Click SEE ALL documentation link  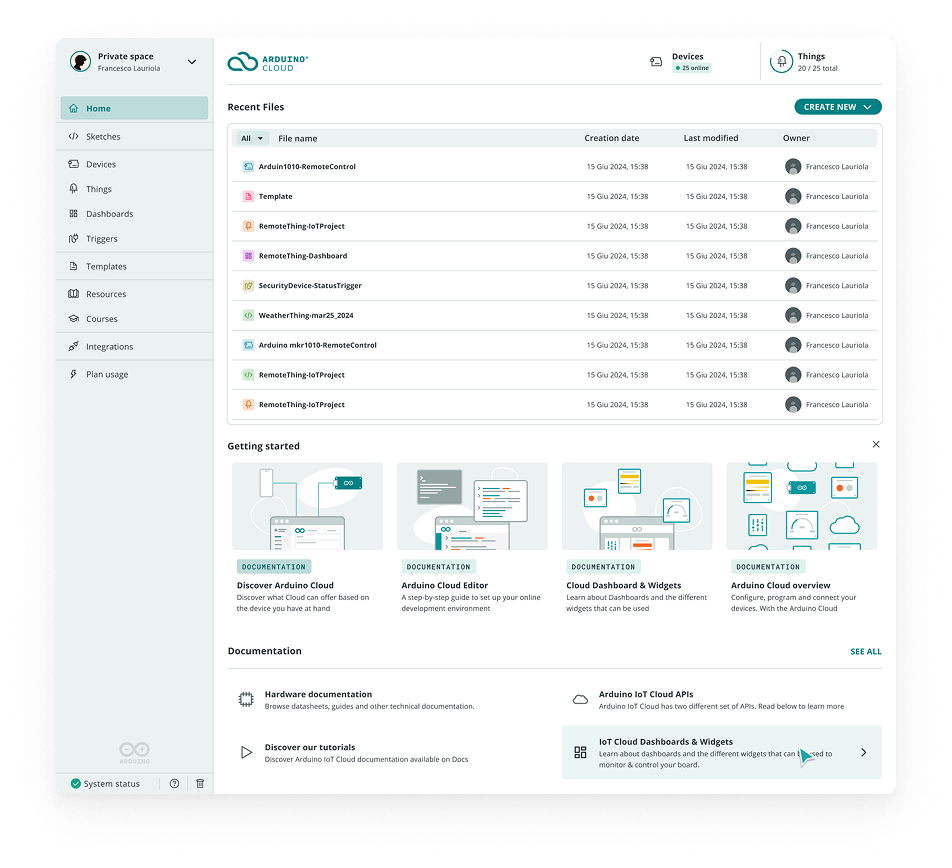(866, 651)
